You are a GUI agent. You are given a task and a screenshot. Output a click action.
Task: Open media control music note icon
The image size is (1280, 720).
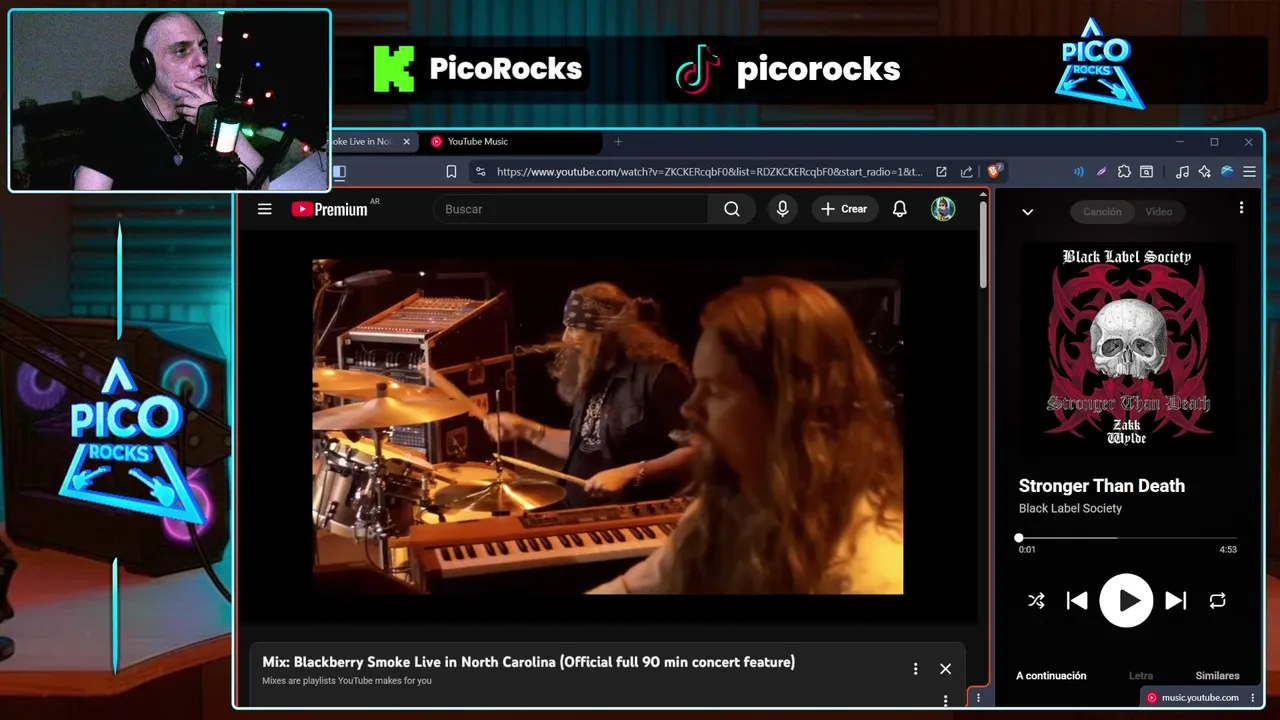[1182, 172]
